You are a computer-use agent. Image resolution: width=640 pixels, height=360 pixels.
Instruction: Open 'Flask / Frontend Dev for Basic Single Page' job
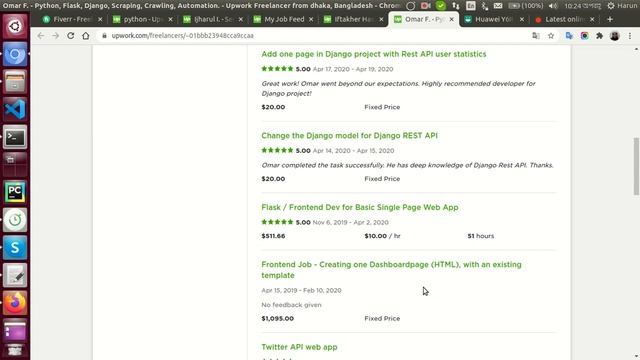(360, 207)
